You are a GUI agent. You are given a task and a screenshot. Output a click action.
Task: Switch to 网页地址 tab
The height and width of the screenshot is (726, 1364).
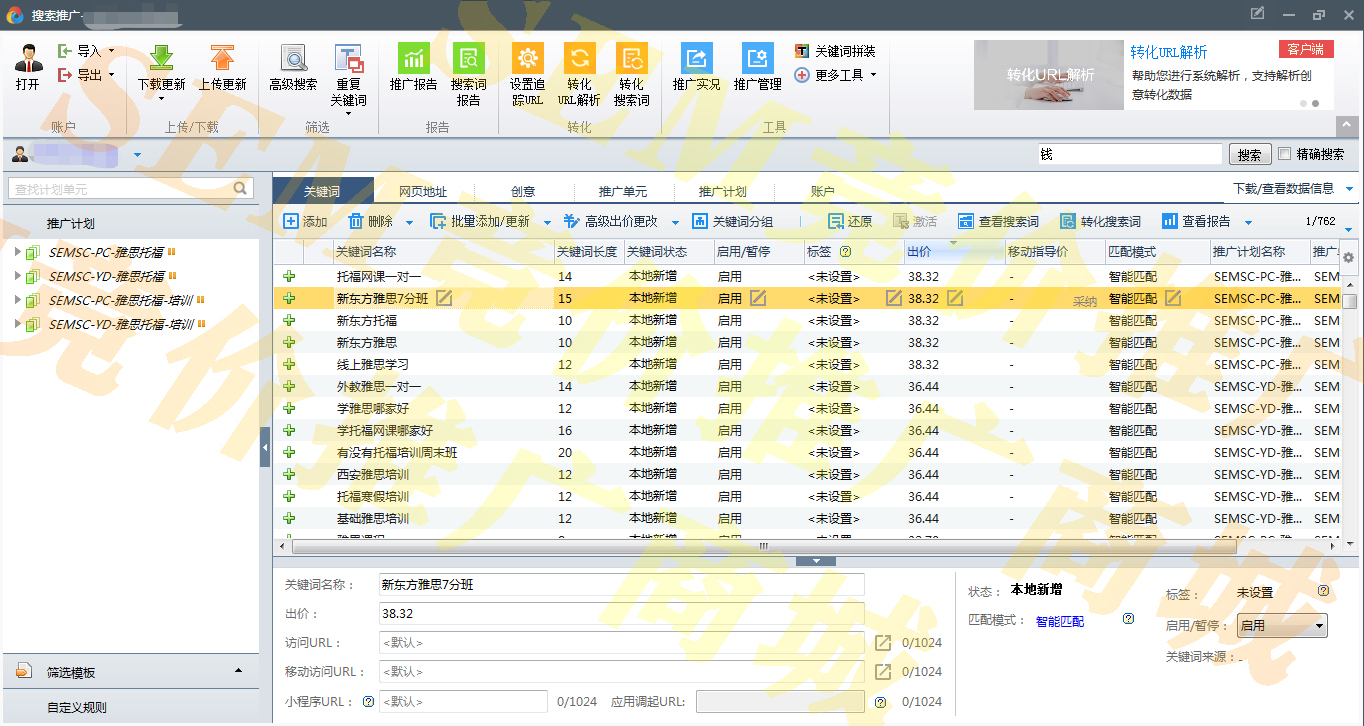(x=423, y=191)
